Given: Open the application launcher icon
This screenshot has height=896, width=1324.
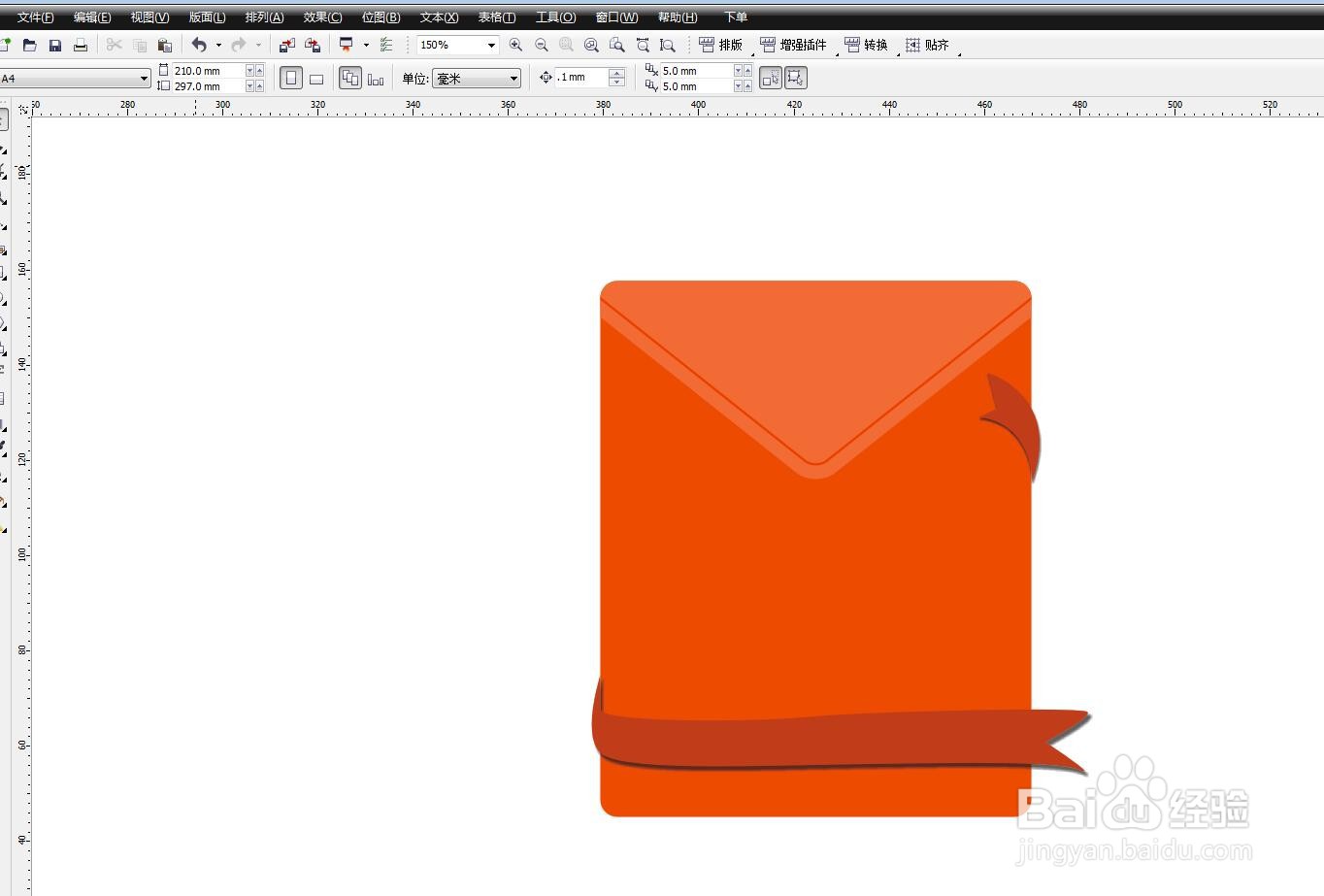Looking at the screenshot, I should (346, 45).
